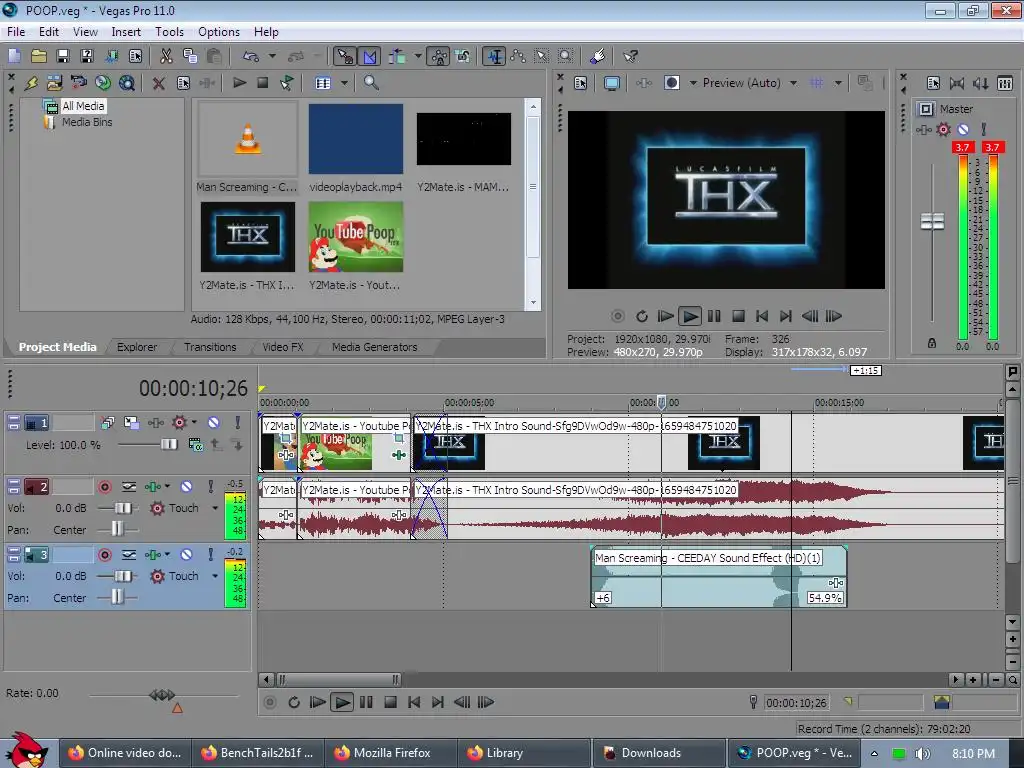Open split-screen view dropdown in preview
The image size is (1024, 768).
click(692, 83)
